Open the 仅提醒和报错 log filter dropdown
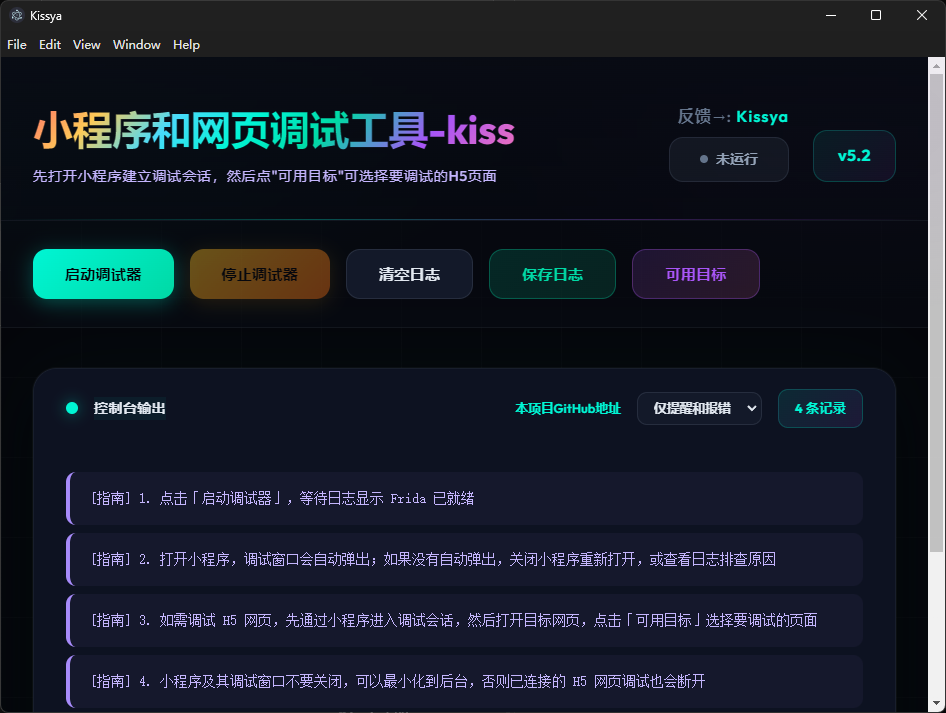 point(699,408)
